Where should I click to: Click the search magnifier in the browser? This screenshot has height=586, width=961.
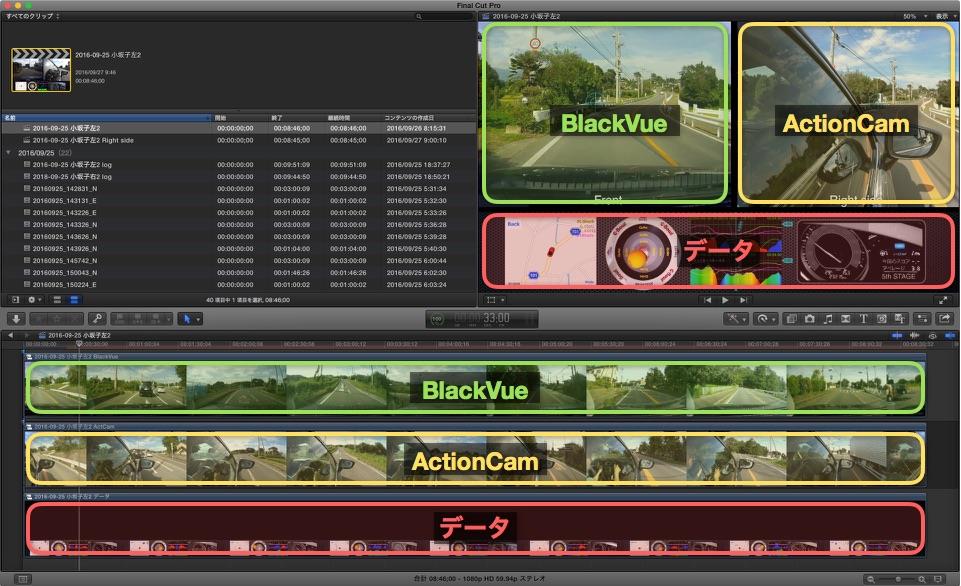(x=419, y=17)
